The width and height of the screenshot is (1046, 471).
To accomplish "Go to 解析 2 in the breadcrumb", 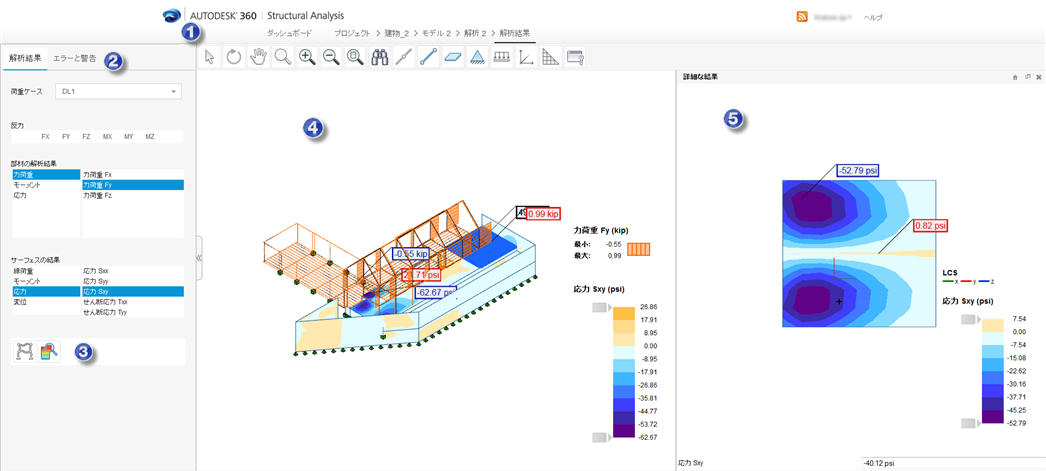I will point(475,33).
